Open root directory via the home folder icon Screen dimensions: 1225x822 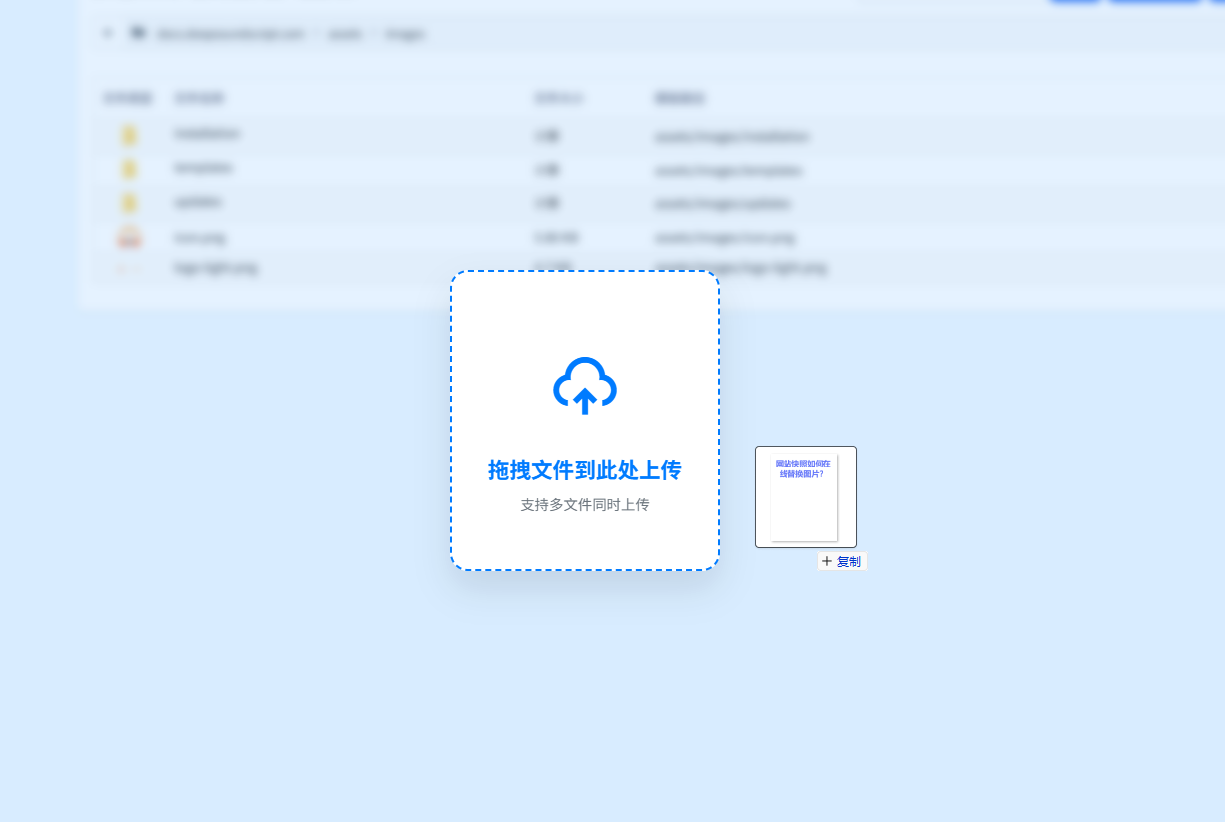point(137,33)
